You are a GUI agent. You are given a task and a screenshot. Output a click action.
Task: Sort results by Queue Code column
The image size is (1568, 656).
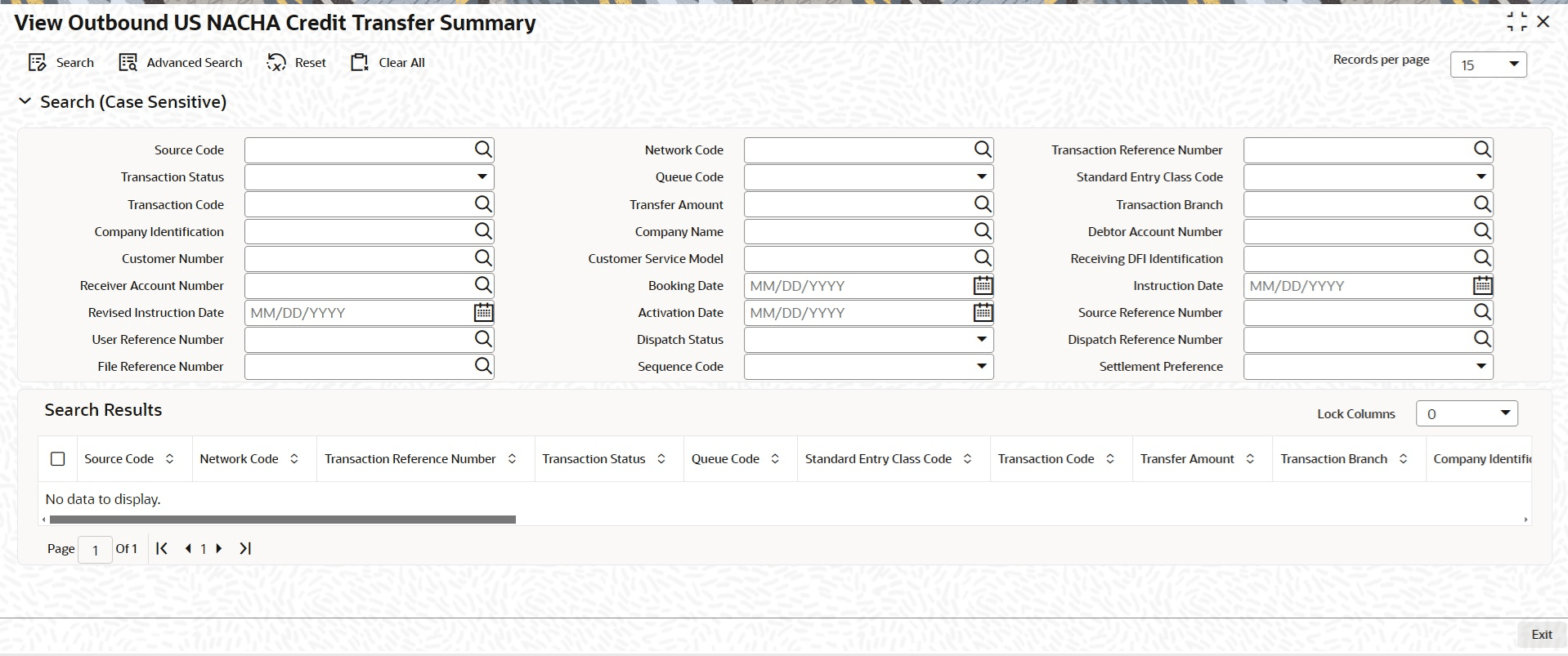(x=775, y=459)
